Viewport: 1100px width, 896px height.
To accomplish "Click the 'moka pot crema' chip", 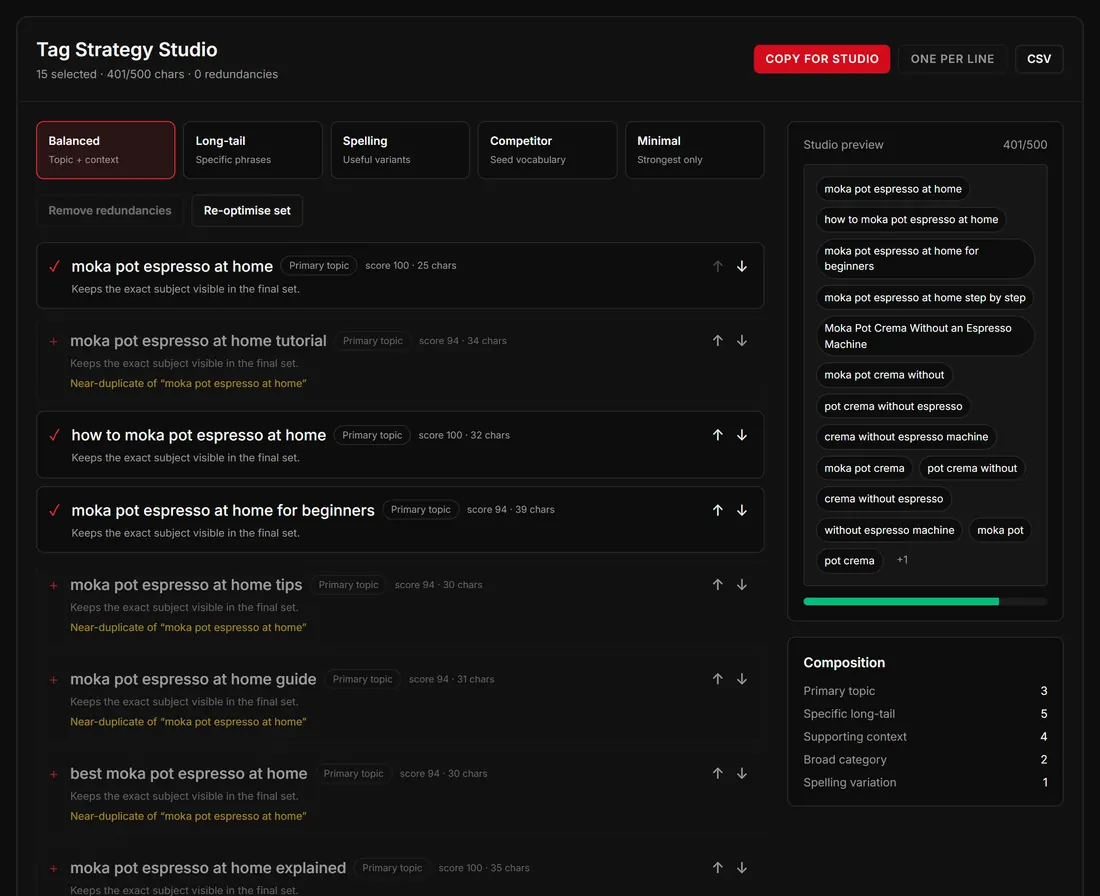I will 864,468.
